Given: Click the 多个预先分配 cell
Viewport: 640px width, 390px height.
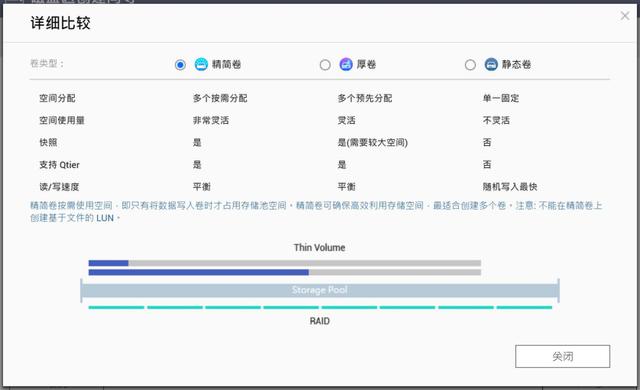Looking at the screenshot, I should coord(365,98).
